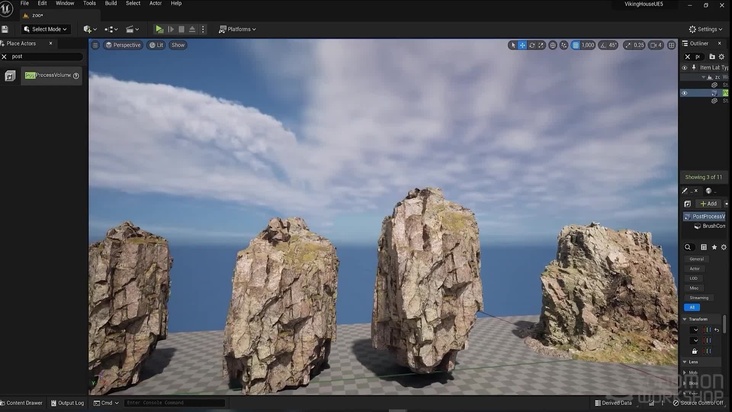732x412 pixels.
Task: Close the Place Actors panel
Action: pyautogui.click(x=50, y=43)
